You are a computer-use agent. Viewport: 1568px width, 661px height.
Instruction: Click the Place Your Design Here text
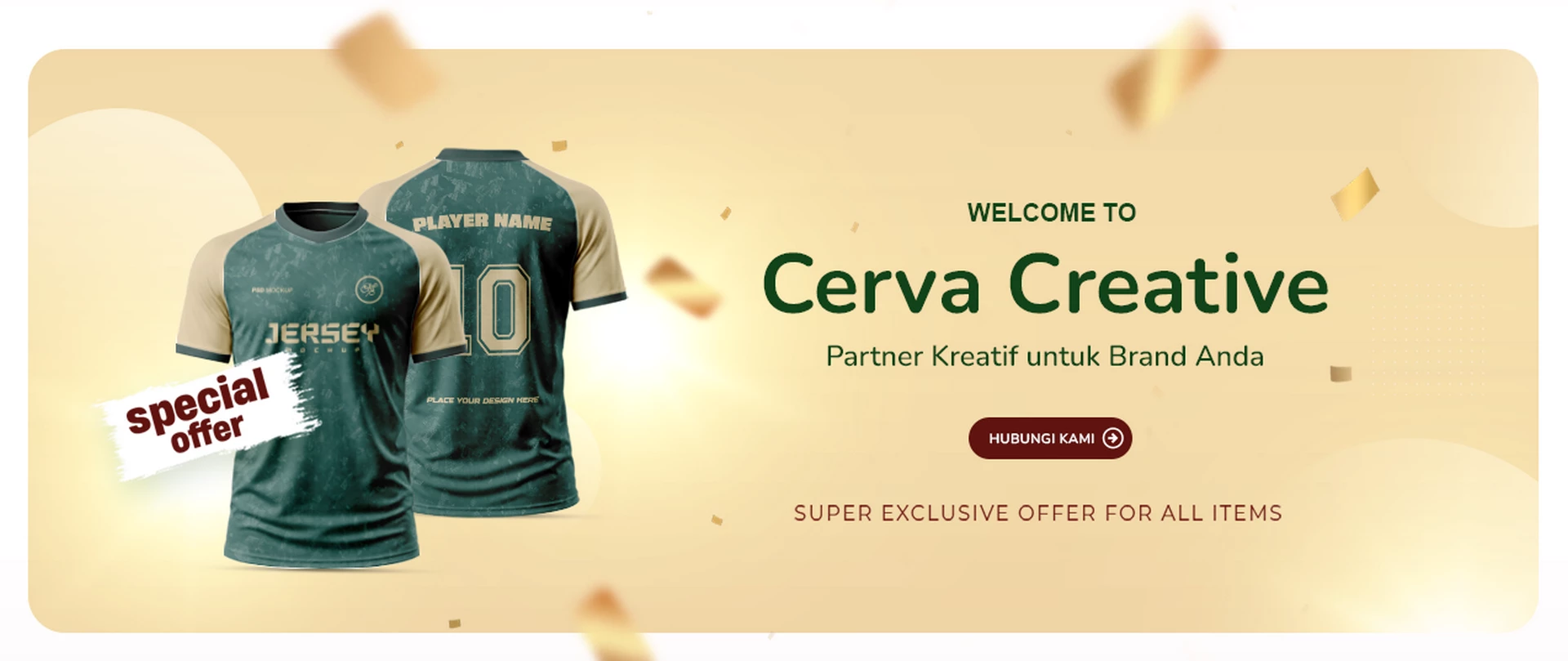483,400
